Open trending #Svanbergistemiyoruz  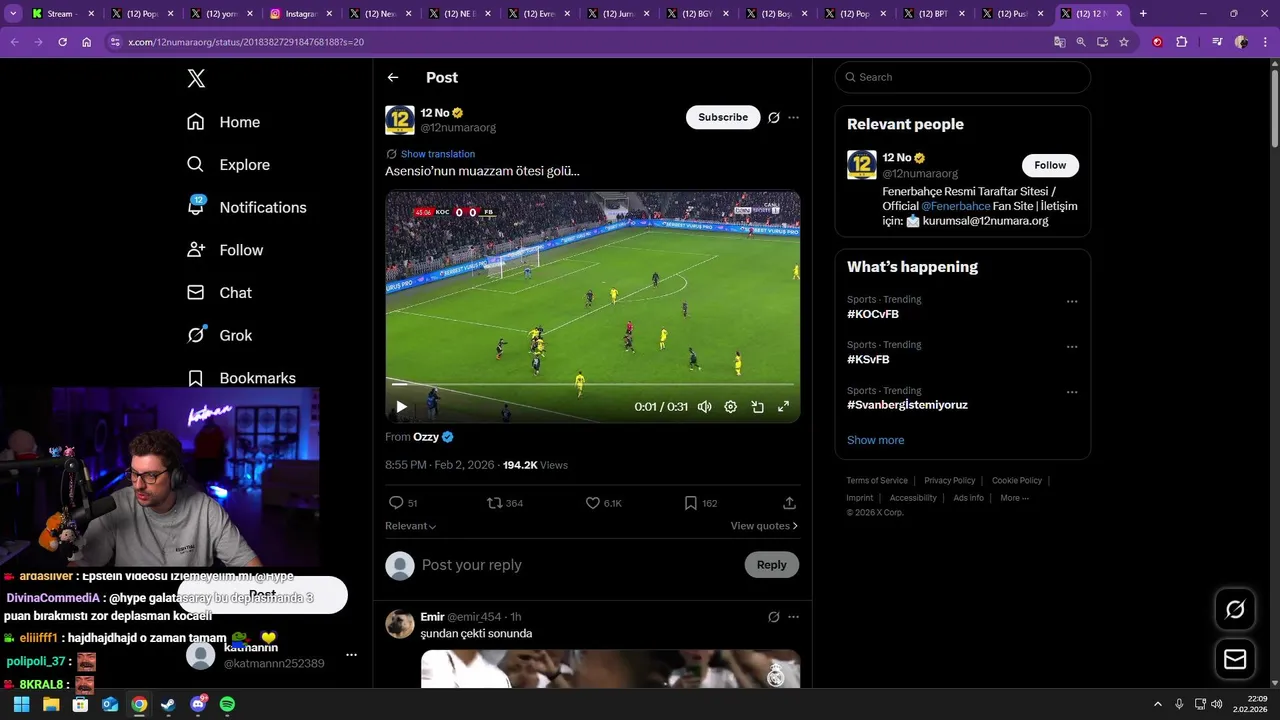click(x=907, y=405)
